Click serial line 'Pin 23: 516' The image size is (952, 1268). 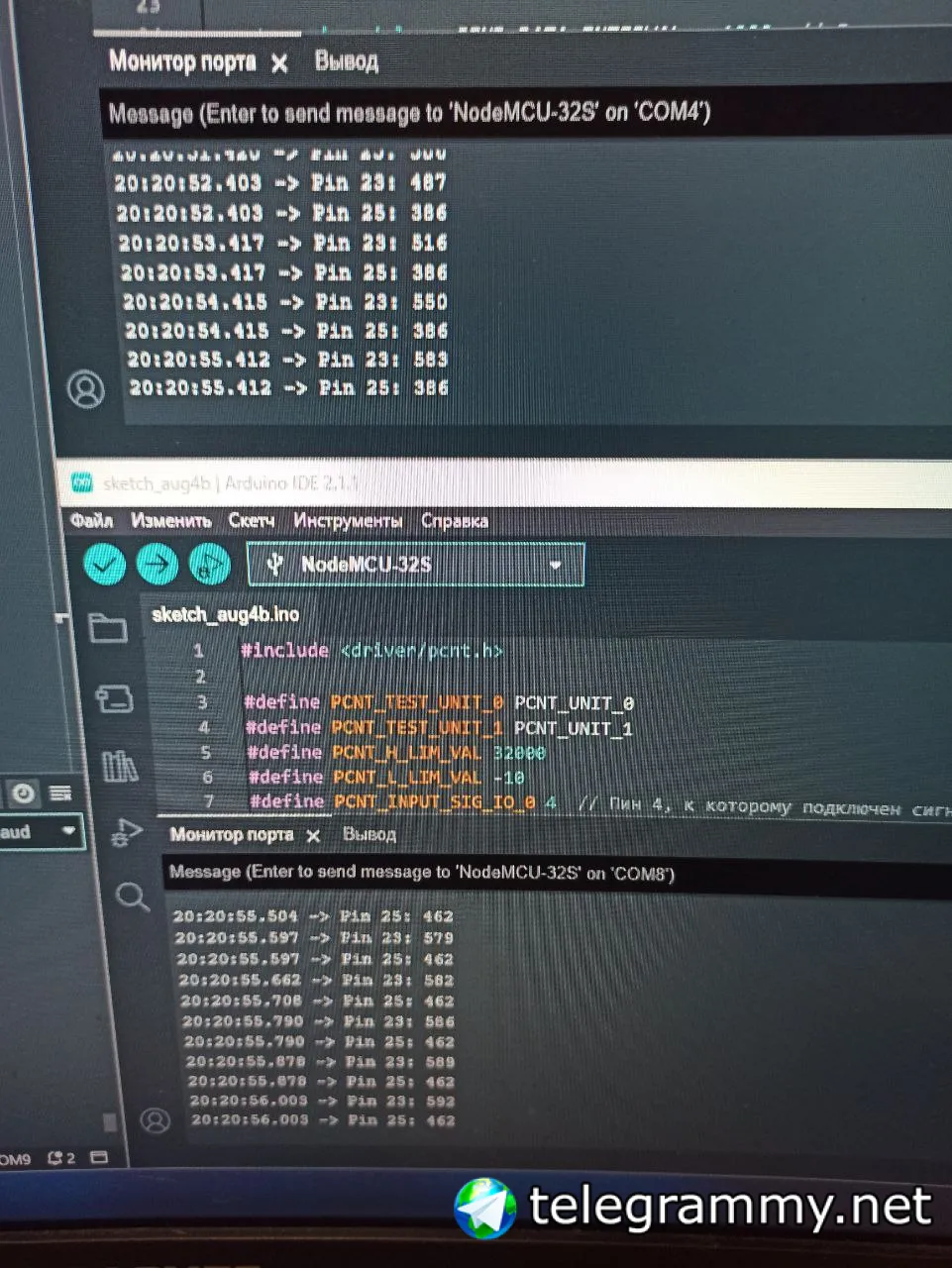(282, 242)
